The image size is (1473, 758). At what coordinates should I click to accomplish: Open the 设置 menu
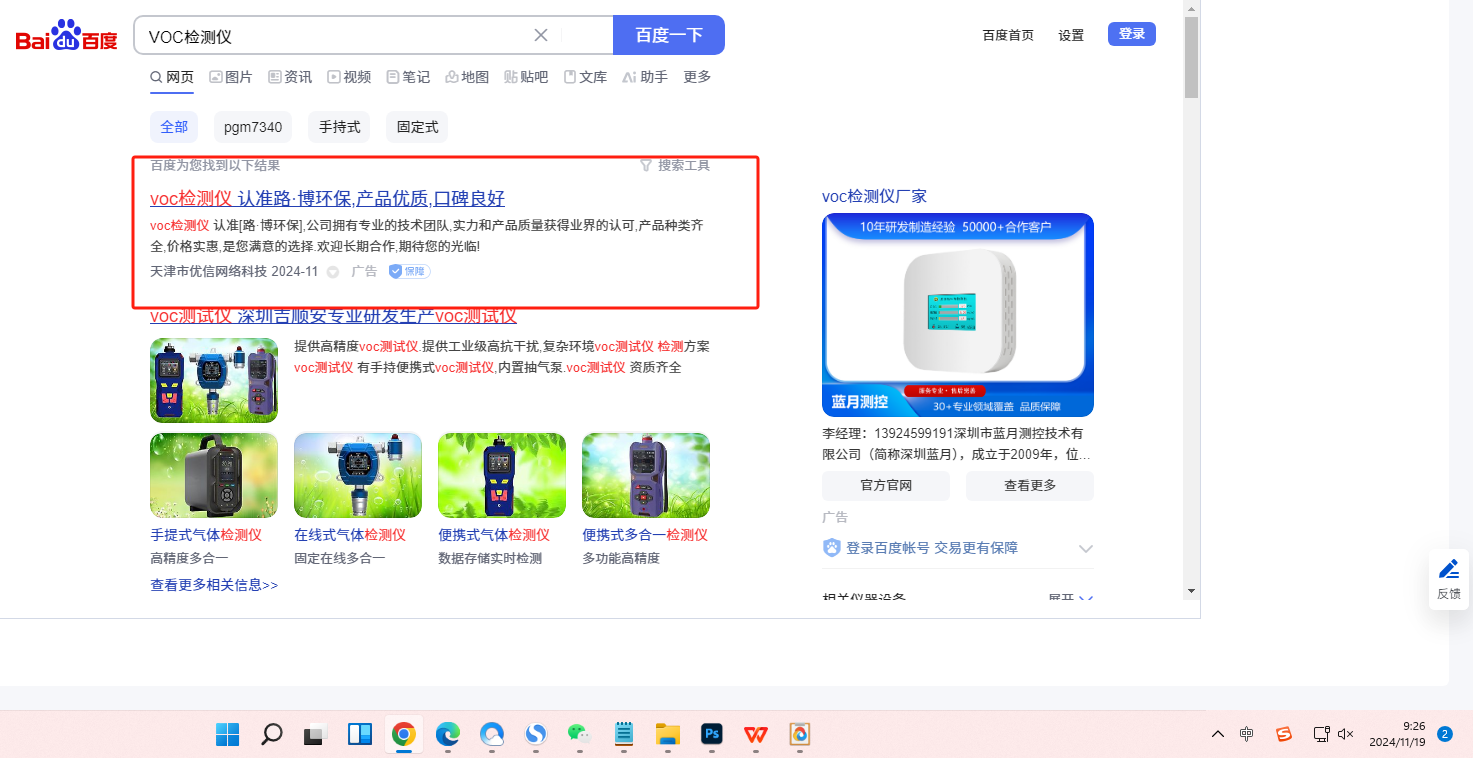[x=1071, y=35]
